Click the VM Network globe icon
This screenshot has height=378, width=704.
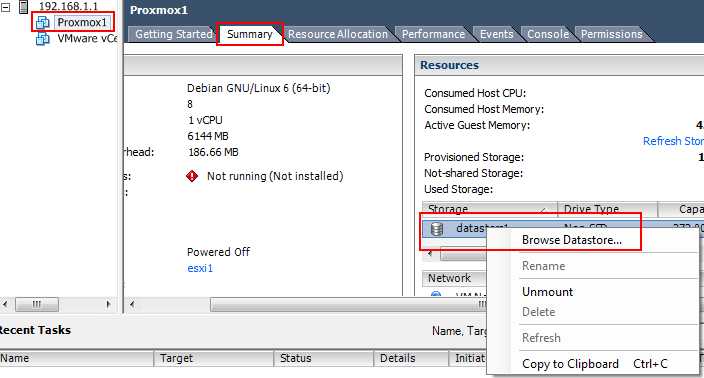coord(436,294)
